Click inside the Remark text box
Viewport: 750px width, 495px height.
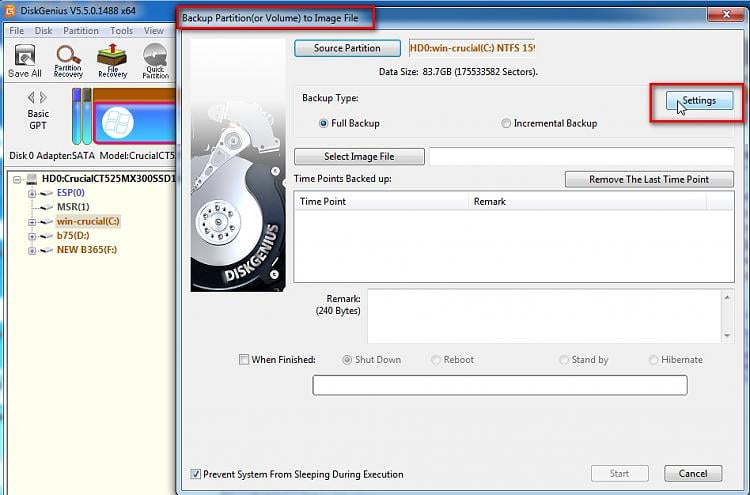click(544, 316)
